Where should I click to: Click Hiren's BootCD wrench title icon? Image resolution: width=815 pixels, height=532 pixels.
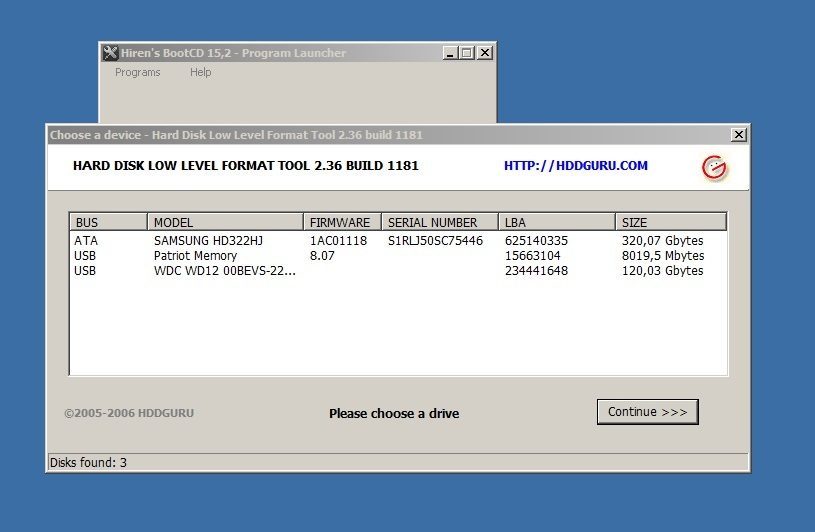pyautogui.click(x=110, y=53)
